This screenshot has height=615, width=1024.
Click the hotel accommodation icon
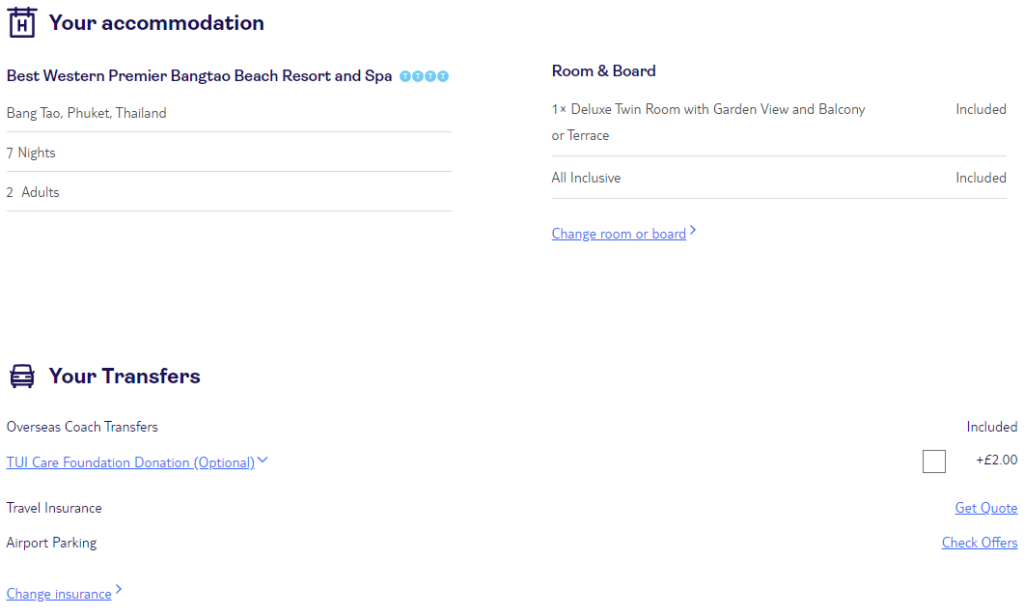coord(22,23)
